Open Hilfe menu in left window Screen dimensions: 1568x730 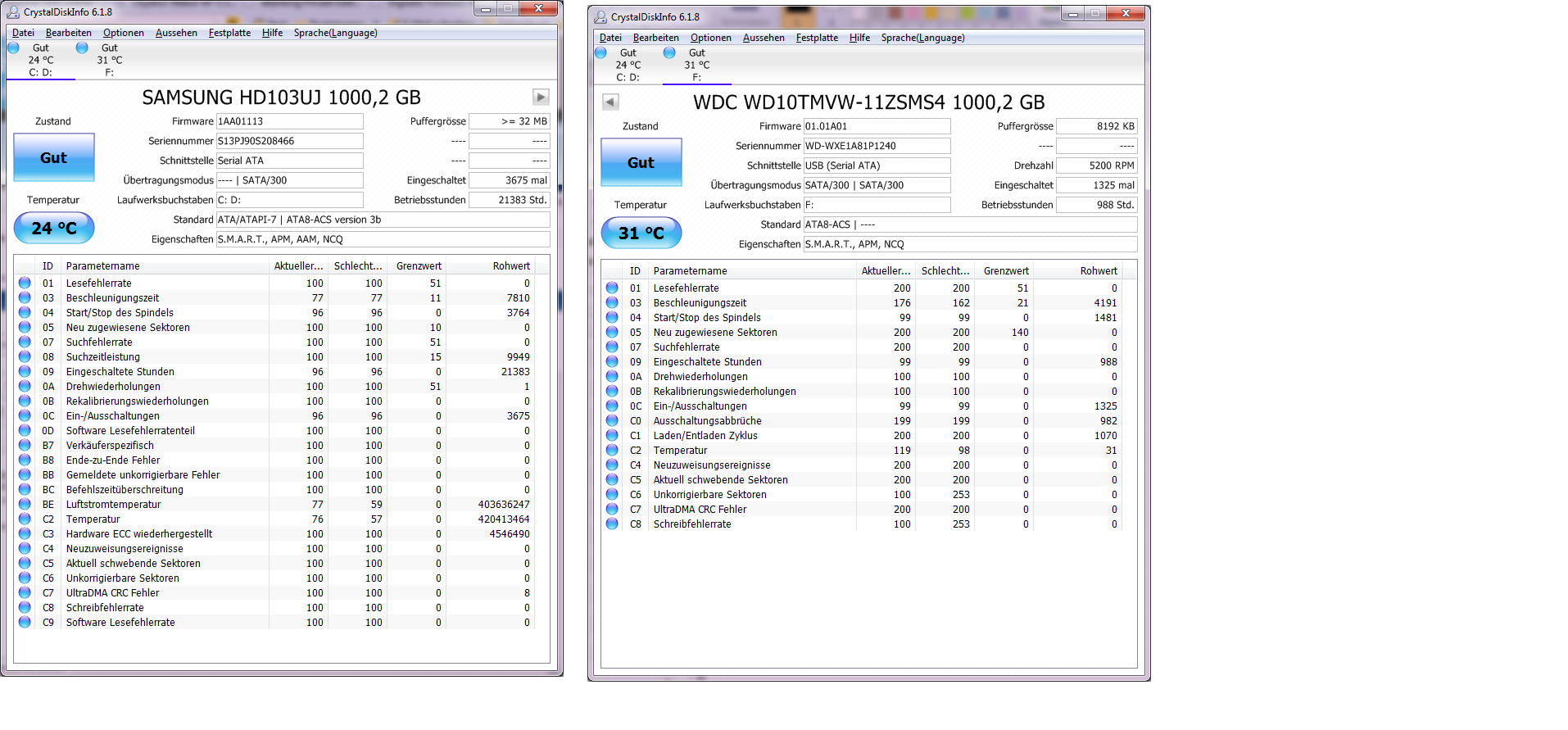point(272,33)
